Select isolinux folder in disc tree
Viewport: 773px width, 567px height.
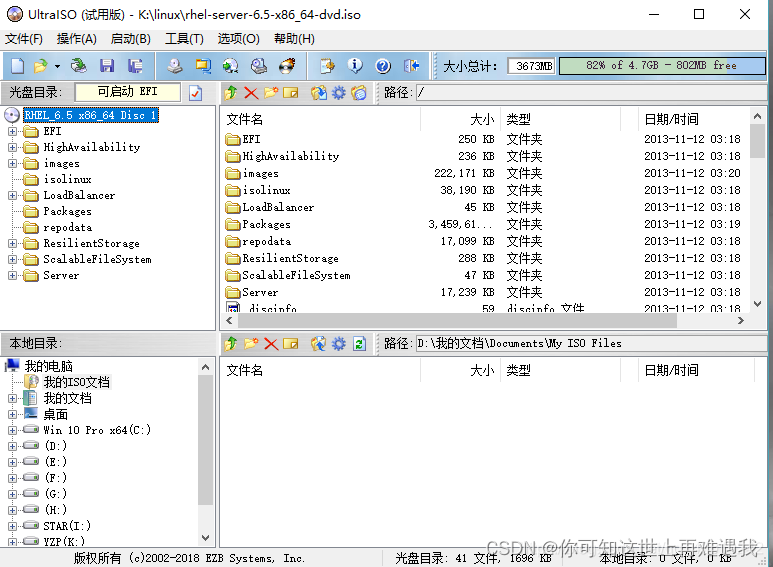click(x=67, y=179)
